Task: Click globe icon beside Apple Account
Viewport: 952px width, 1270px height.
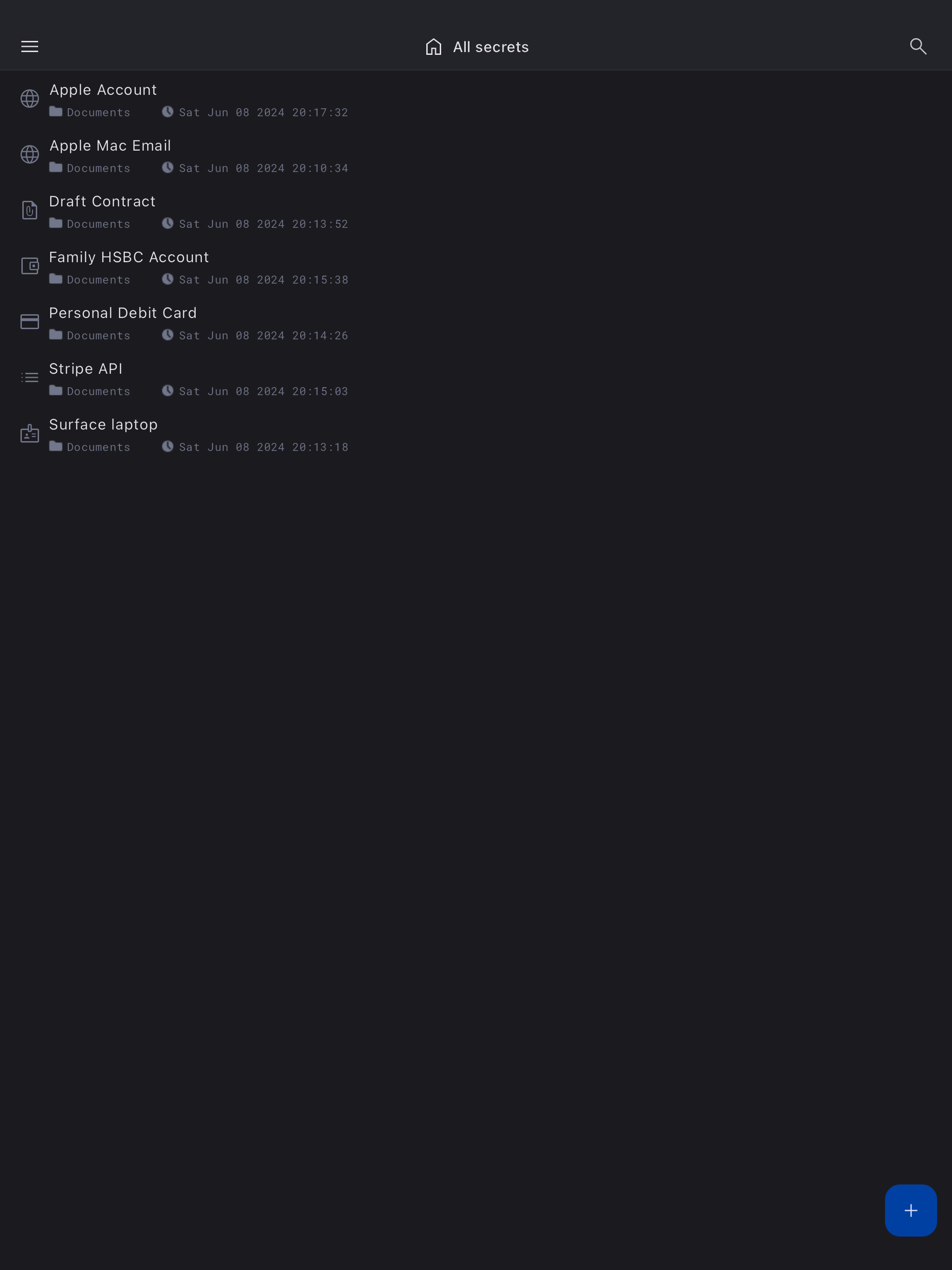Action: (x=30, y=99)
